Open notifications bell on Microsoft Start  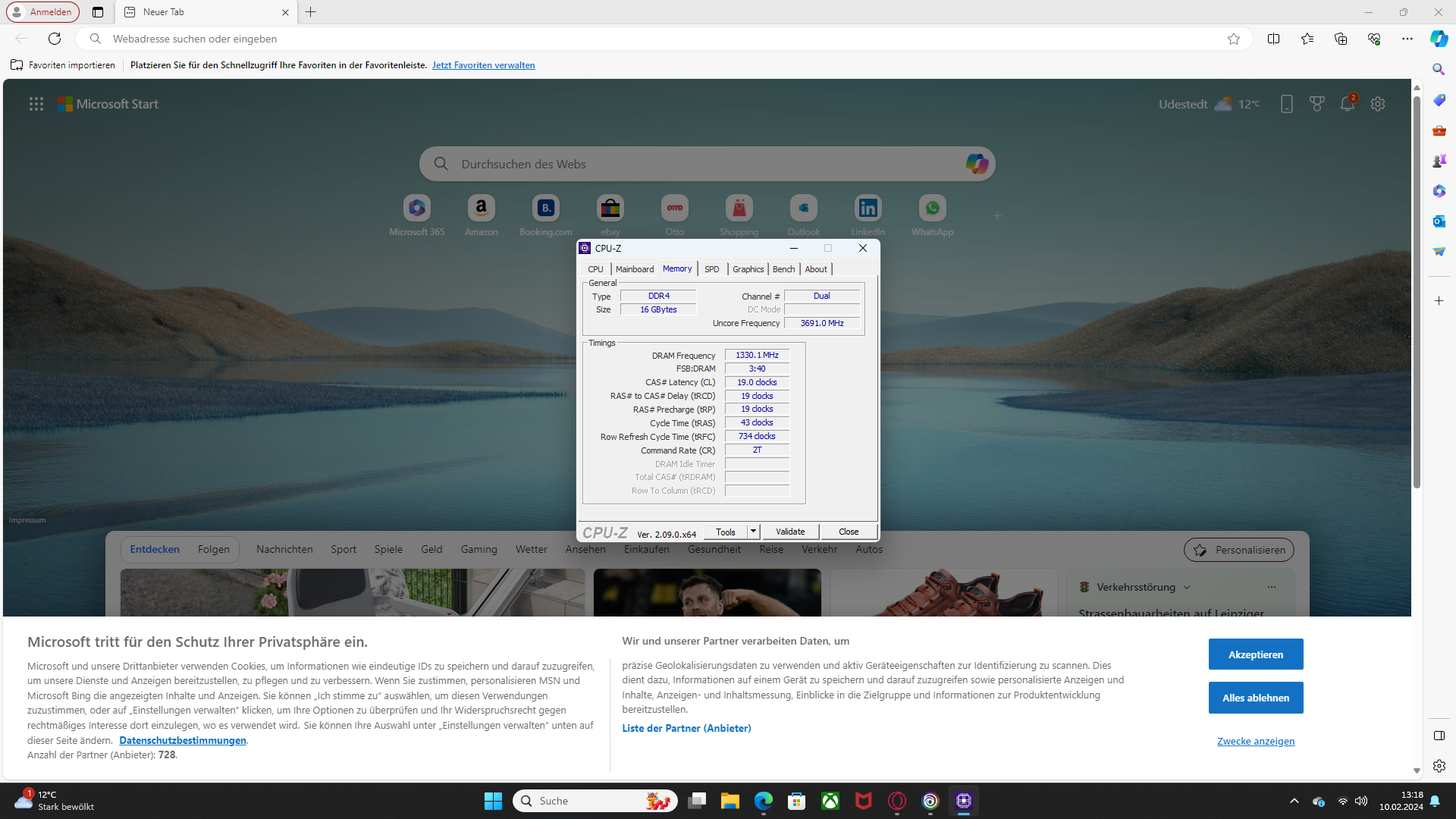(1347, 105)
